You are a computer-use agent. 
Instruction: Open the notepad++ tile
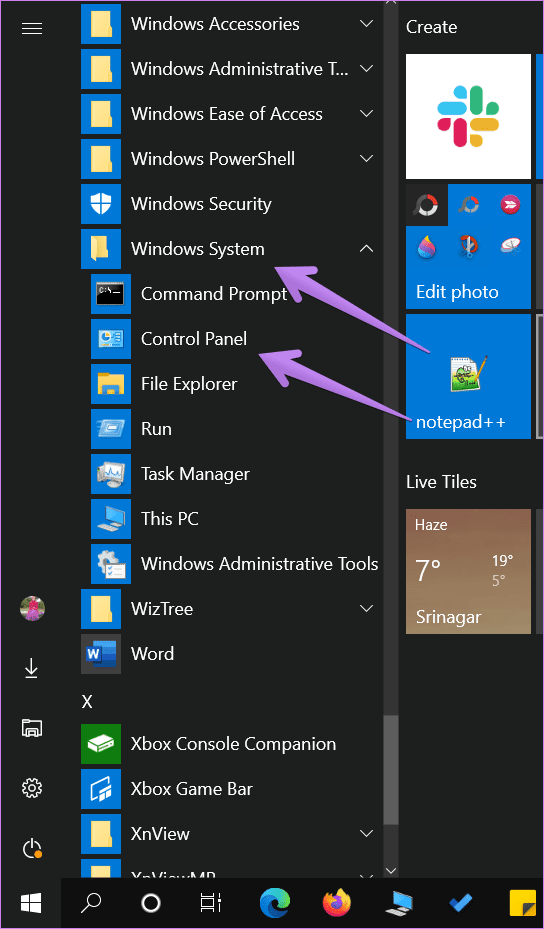coord(468,376)
